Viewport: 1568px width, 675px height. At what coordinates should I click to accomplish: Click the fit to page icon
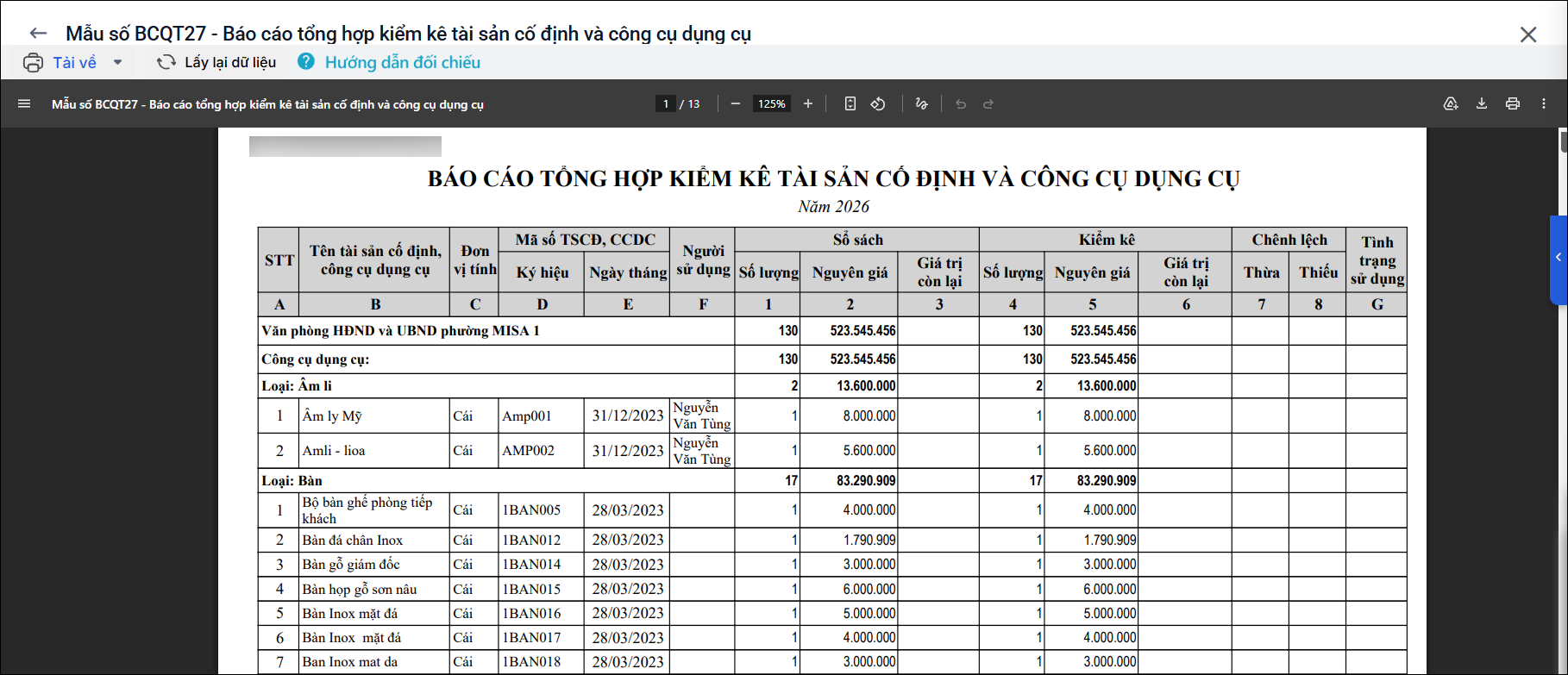pos(850,103)
